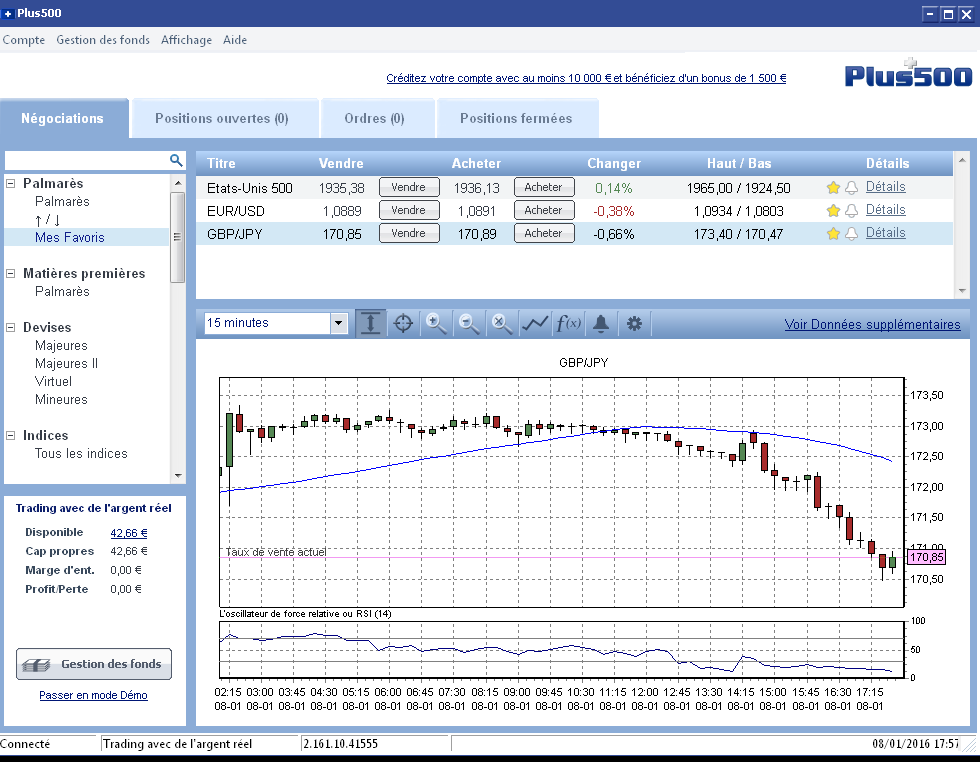Focus the instrument search field
Viewport: 980px width, 762px height.
(88, 161)
